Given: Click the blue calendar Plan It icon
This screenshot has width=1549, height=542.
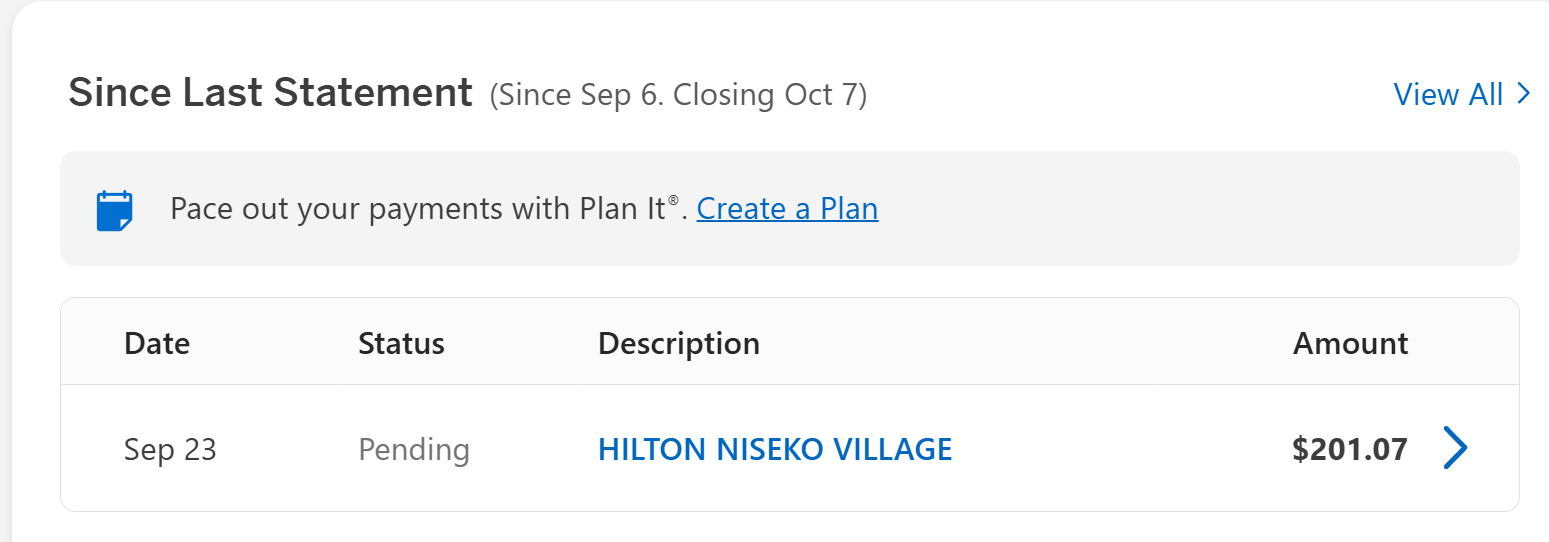Looking at the screenshot, I should coord(114,210).
